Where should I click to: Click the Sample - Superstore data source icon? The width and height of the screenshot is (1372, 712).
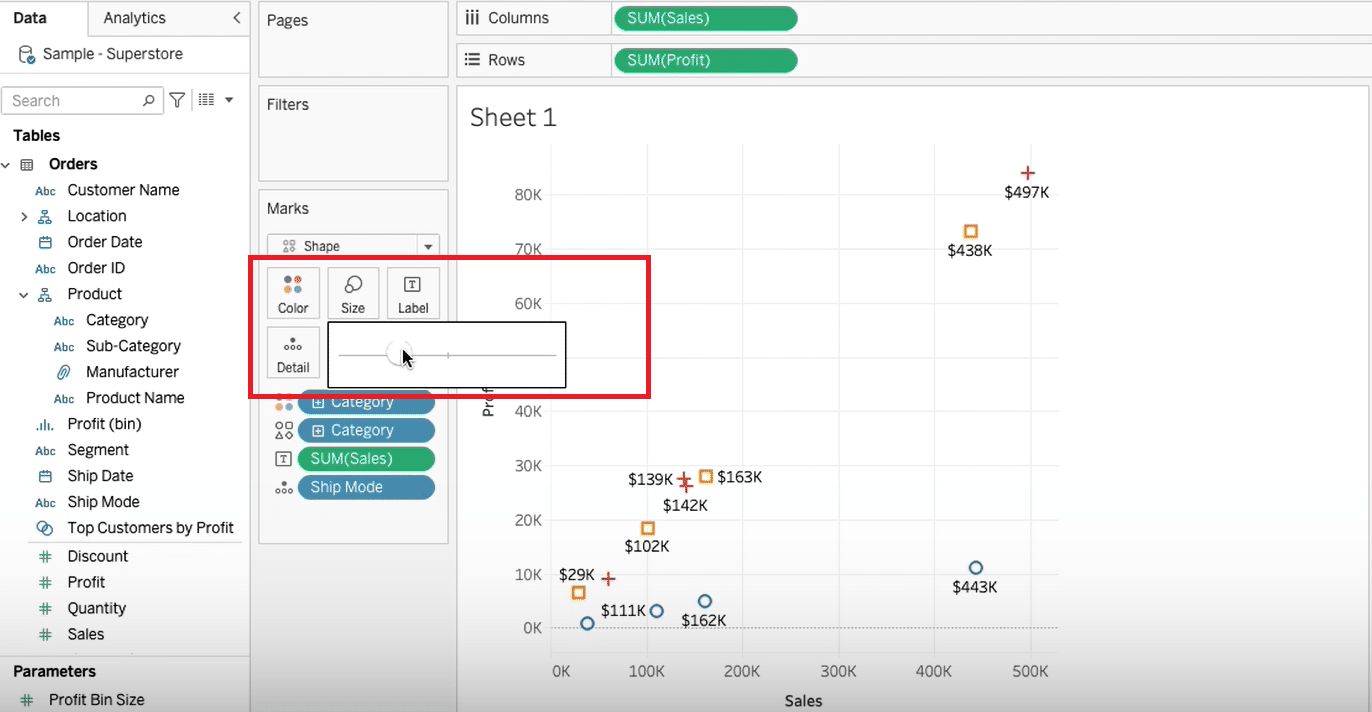click(x=27, y=54)
